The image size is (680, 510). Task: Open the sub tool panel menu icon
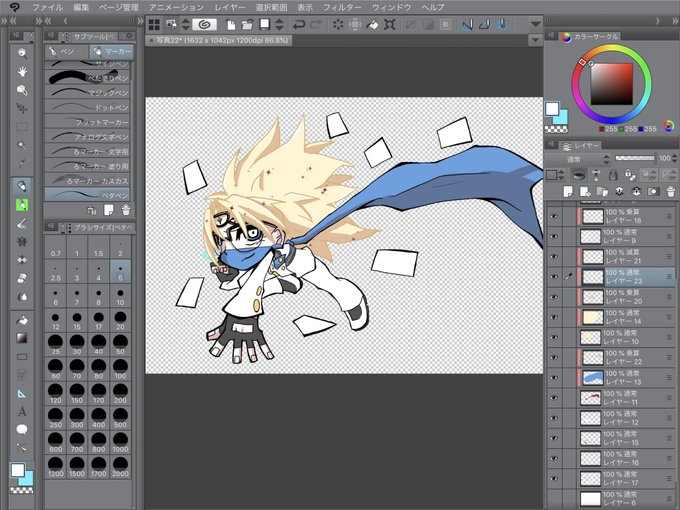pyautogui.click(x=50, y=36)
